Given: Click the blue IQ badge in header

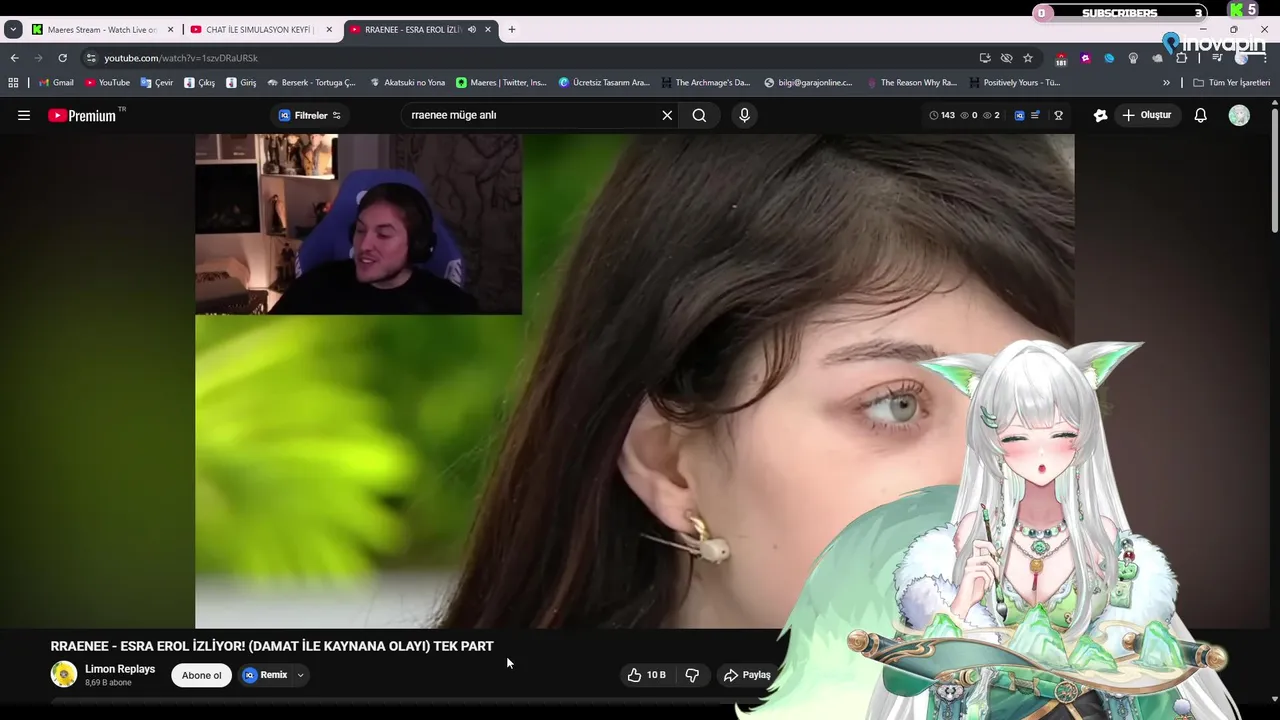Looking at the screenshot, I should click(1019, 115).
